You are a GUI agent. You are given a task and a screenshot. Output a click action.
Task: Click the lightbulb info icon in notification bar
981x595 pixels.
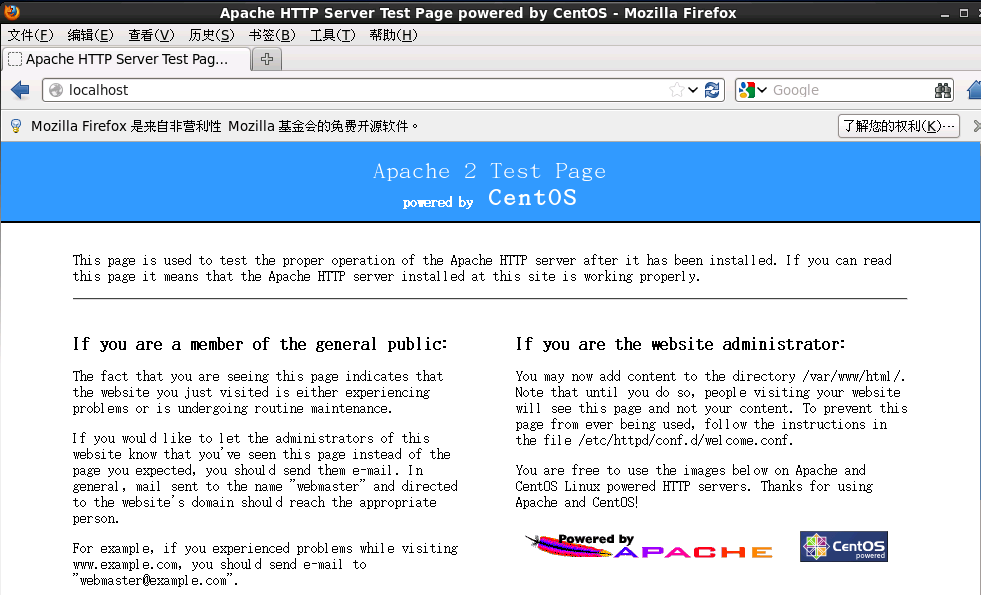16,126
